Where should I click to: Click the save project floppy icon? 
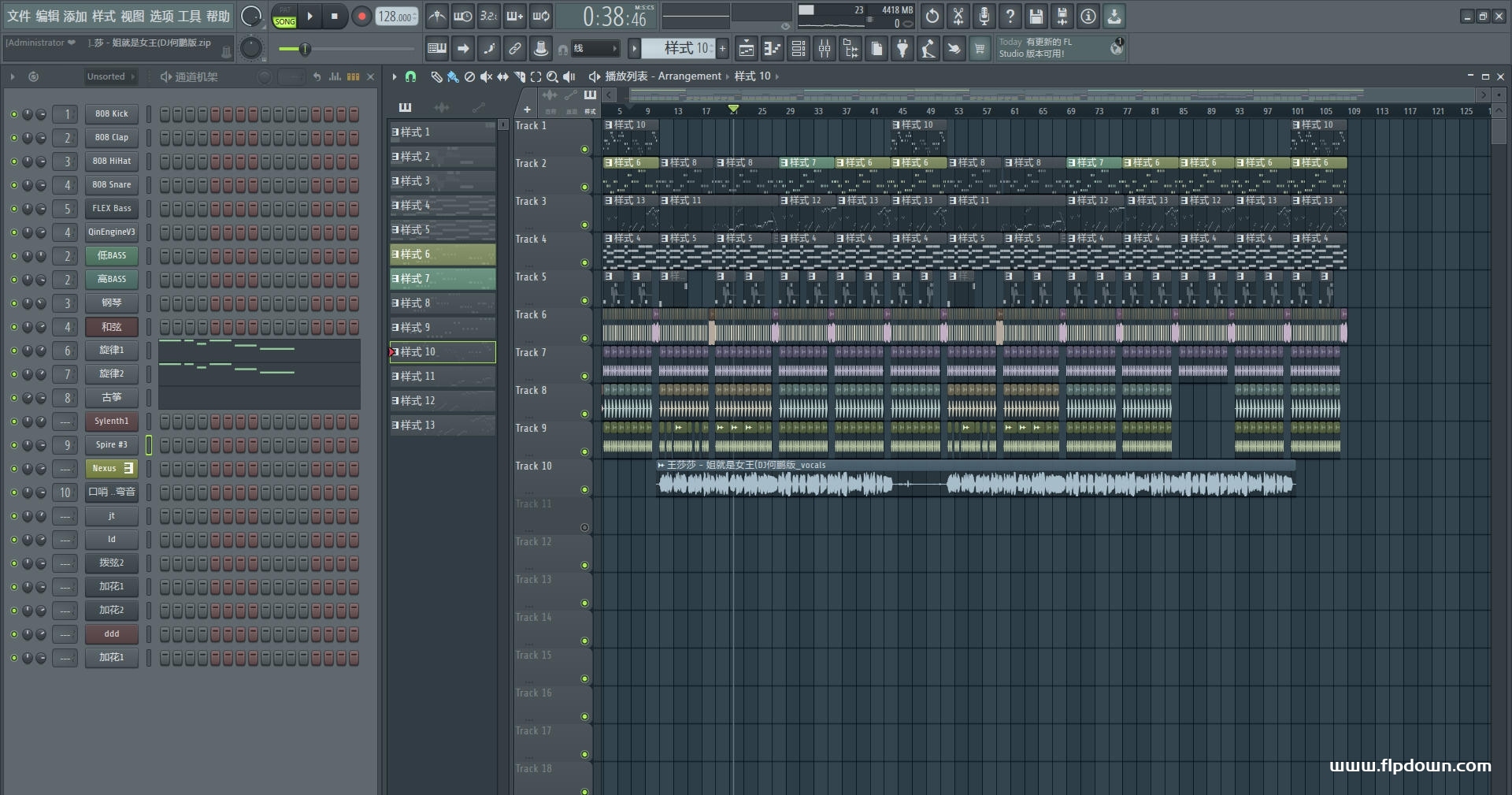click(1036, 17)
